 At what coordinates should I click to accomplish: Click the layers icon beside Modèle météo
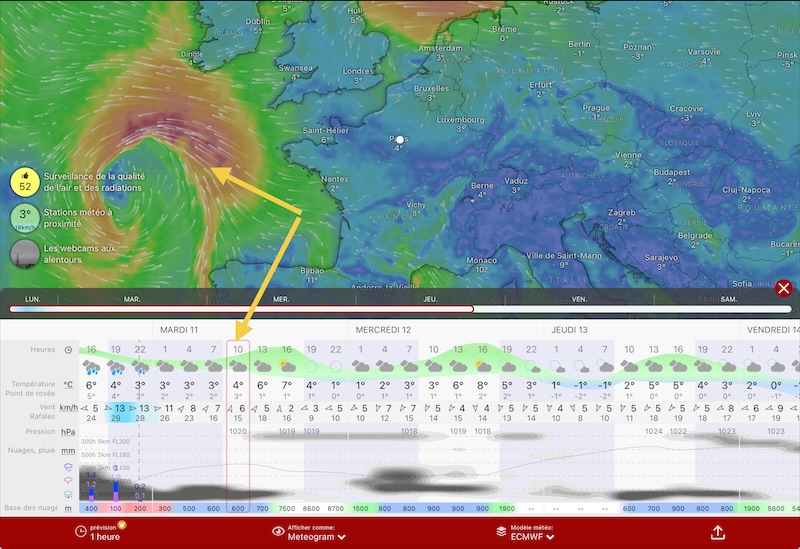pos(502,532)
